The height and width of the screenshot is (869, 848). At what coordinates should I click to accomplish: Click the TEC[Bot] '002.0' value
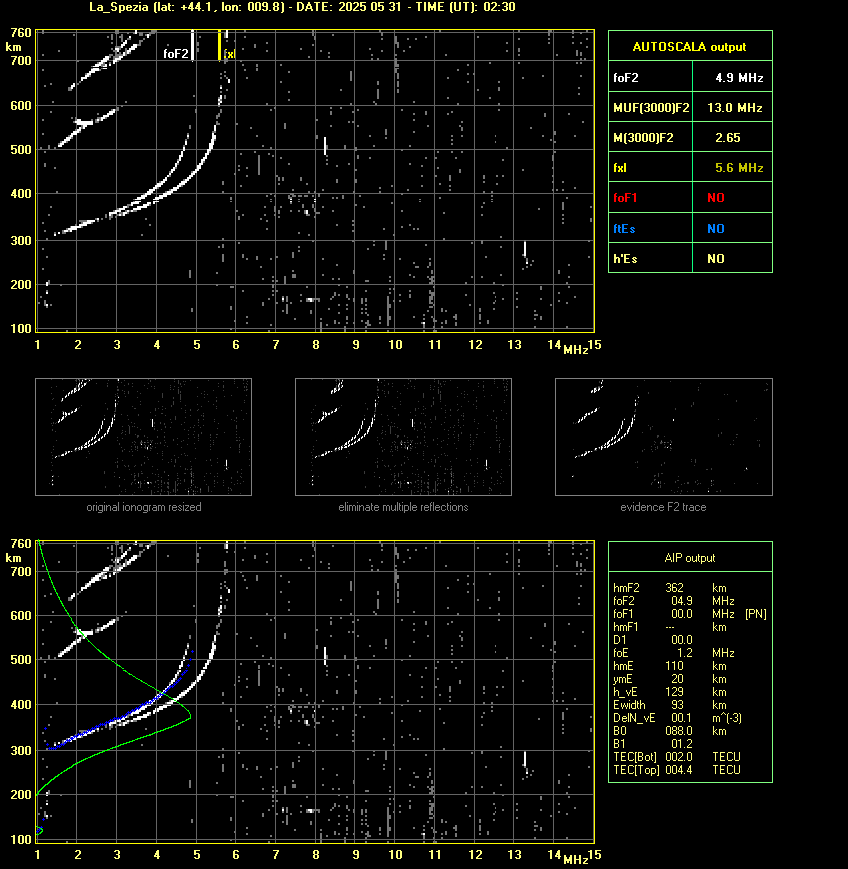click(679, 756)
